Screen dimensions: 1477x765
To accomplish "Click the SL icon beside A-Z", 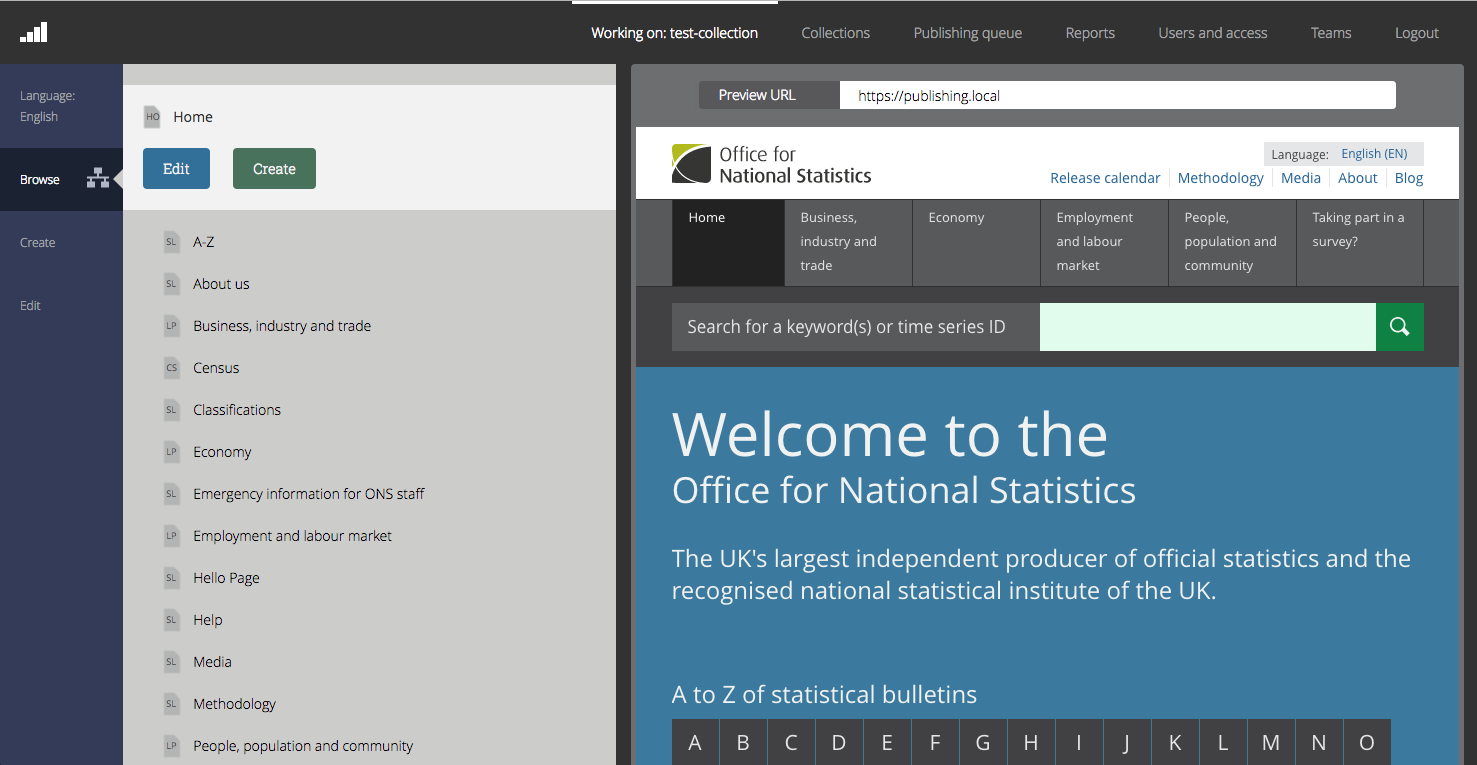I will [172, 242].
